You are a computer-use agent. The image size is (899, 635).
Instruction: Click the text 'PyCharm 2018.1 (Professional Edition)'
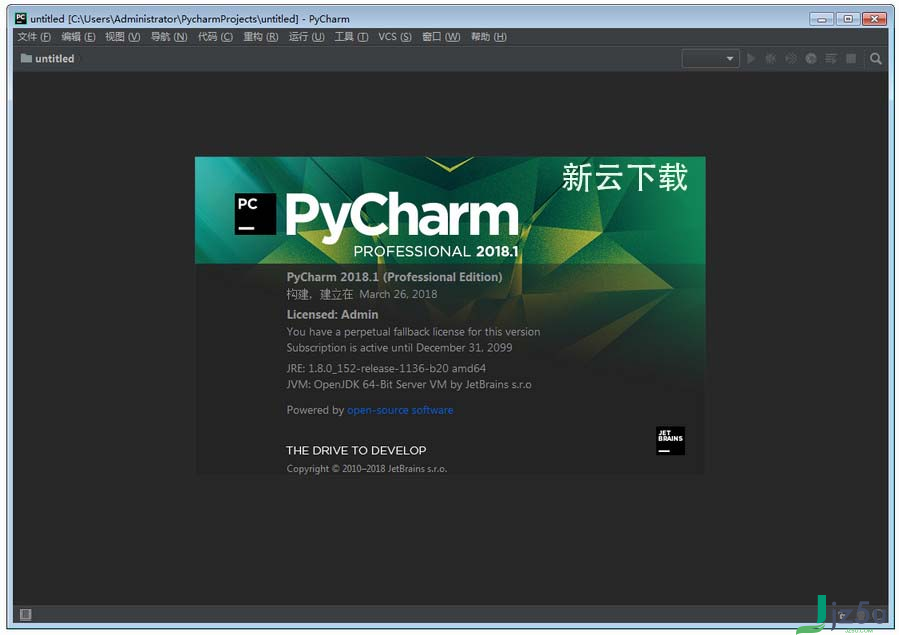pos(394,277)
